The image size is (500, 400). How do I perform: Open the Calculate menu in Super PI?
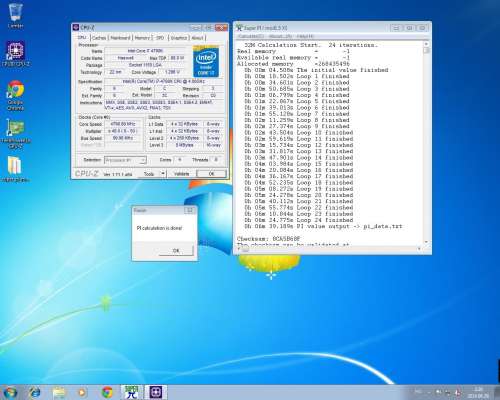pos(251,36)
